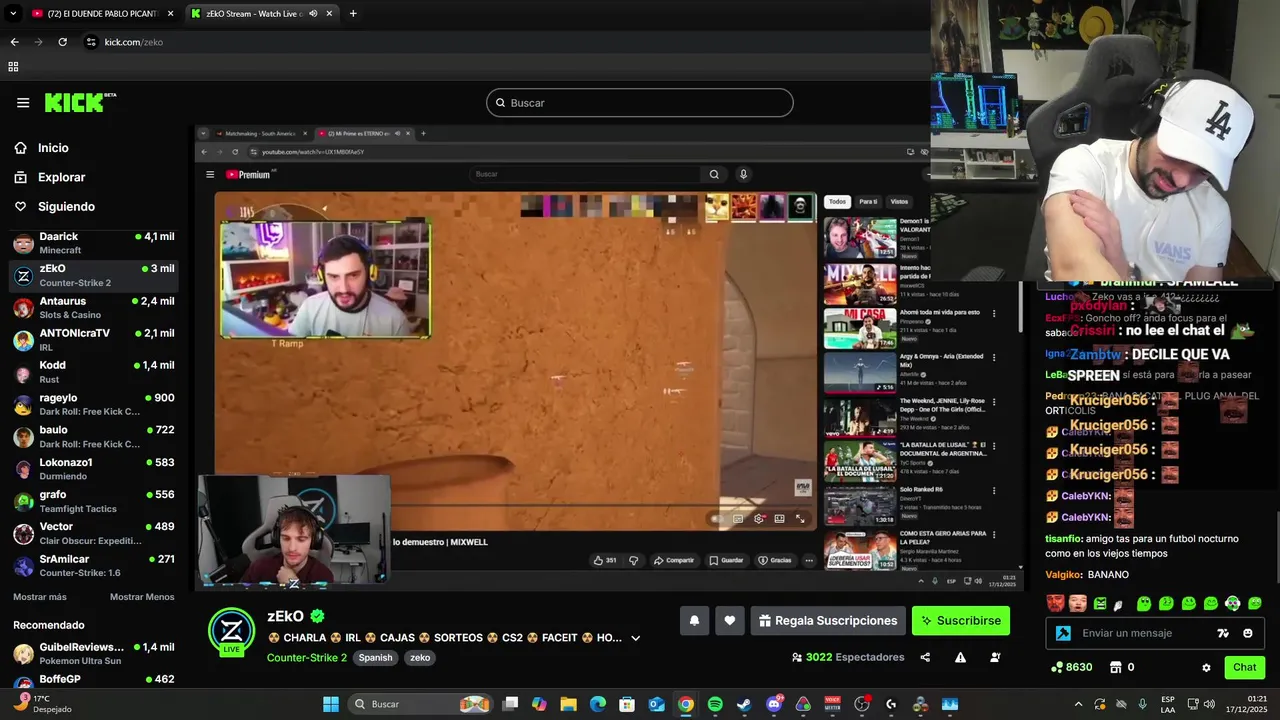The image size is (1280, 720).
Task: Open recommended channel BoffeGP
Action: (93, 681)
